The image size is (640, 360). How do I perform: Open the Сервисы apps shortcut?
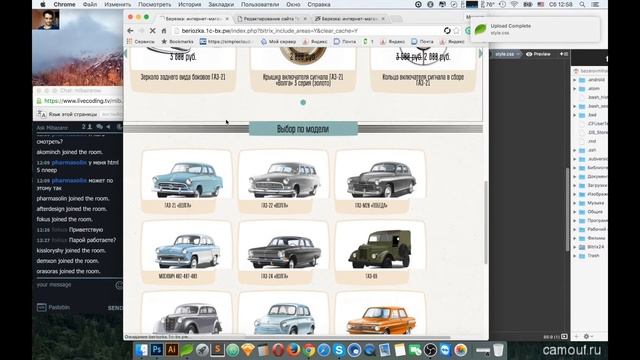coord(141,42)
